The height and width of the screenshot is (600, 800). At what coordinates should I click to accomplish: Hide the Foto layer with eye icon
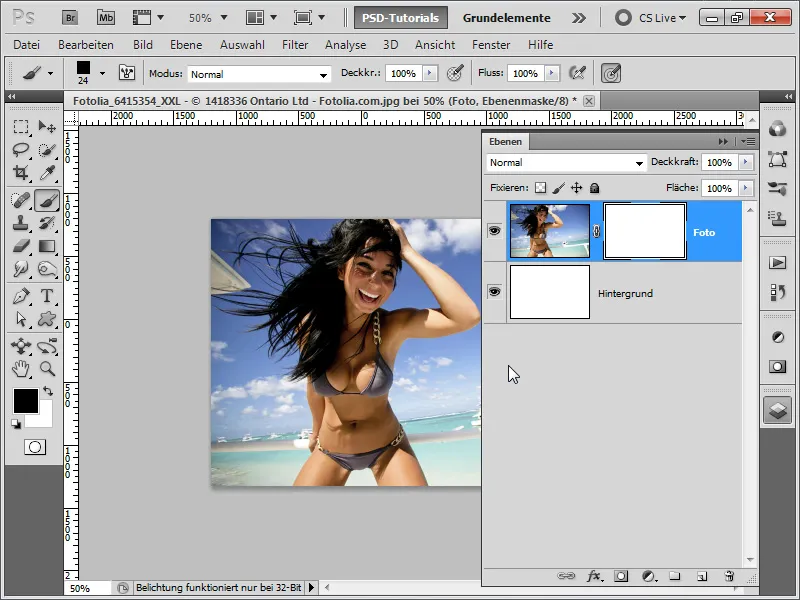coord(495,231)
